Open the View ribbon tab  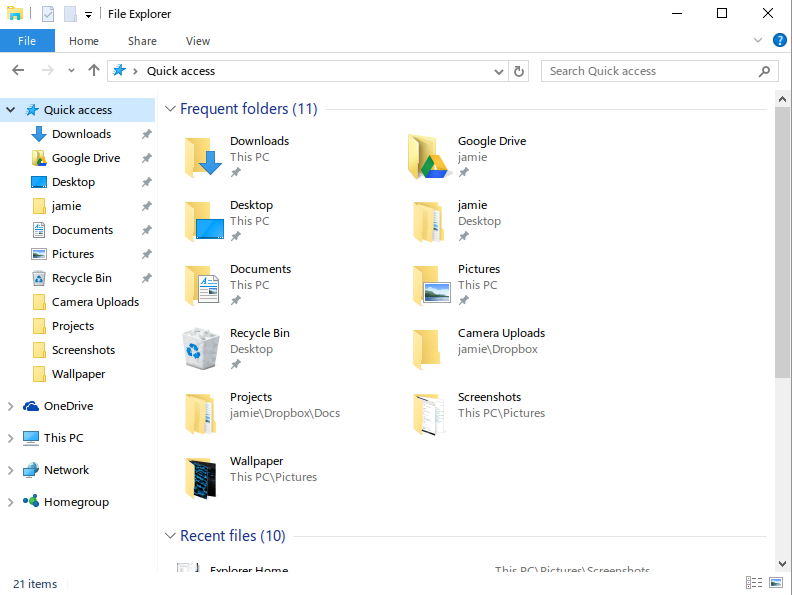pyautogui.click(x=197, y=41)
